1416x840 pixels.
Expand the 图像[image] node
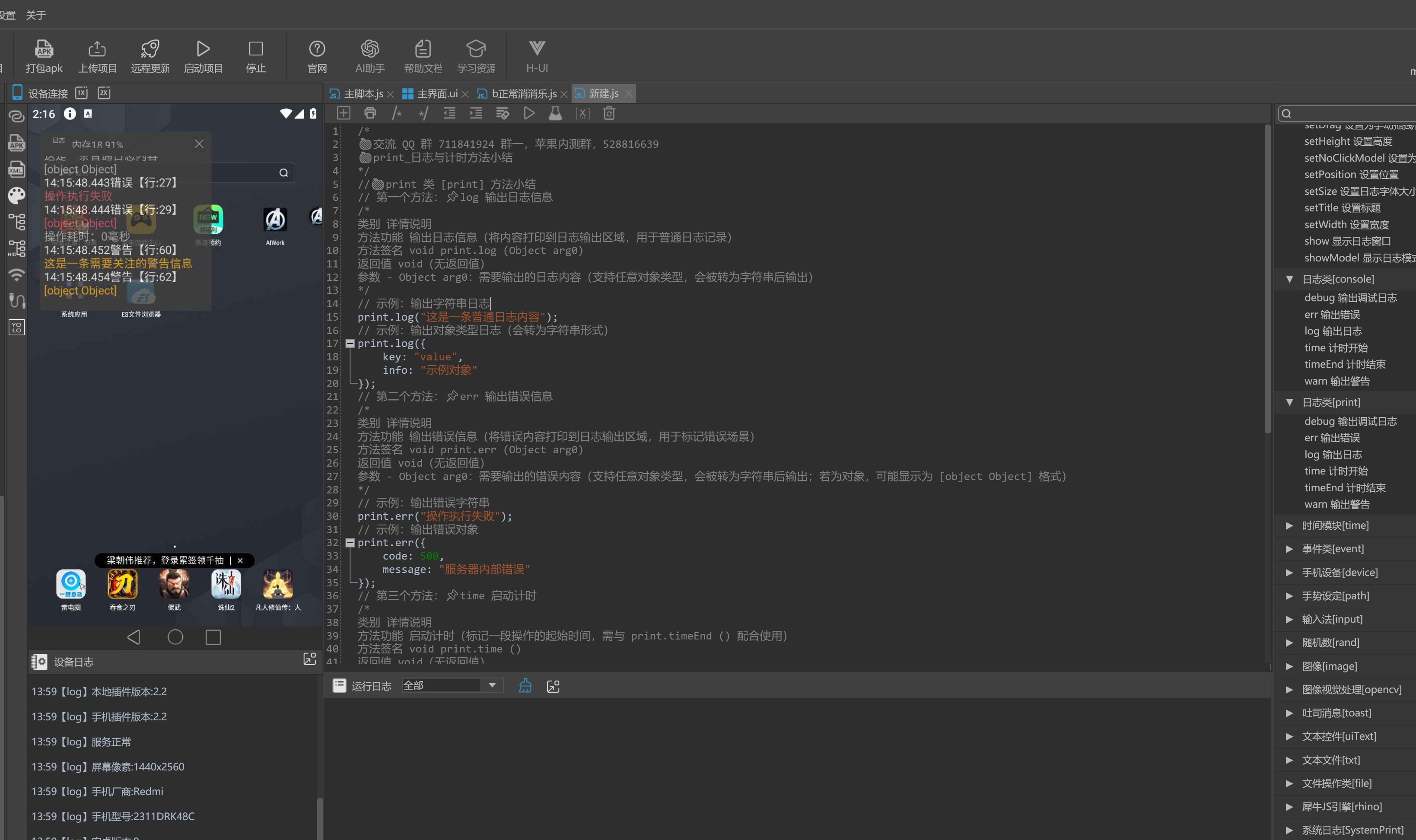pyautogui.click(x=1289, y=666)
